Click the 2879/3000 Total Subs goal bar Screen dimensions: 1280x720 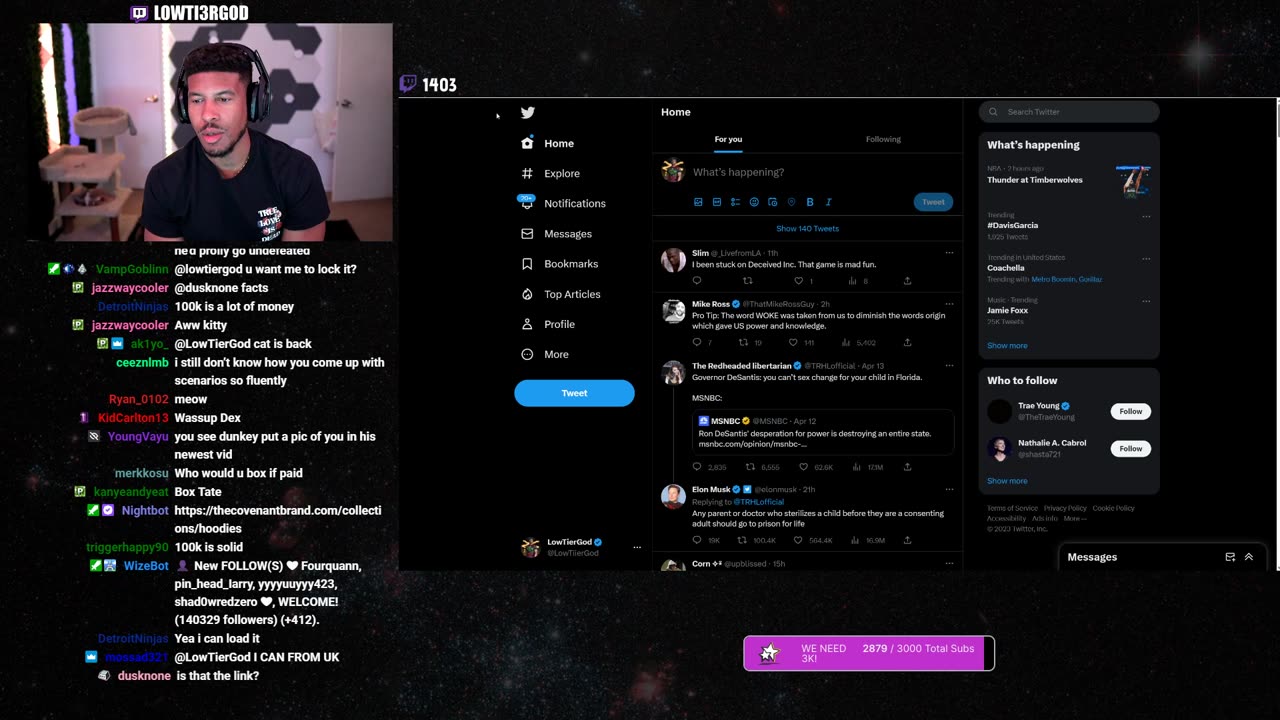[868, 653]
